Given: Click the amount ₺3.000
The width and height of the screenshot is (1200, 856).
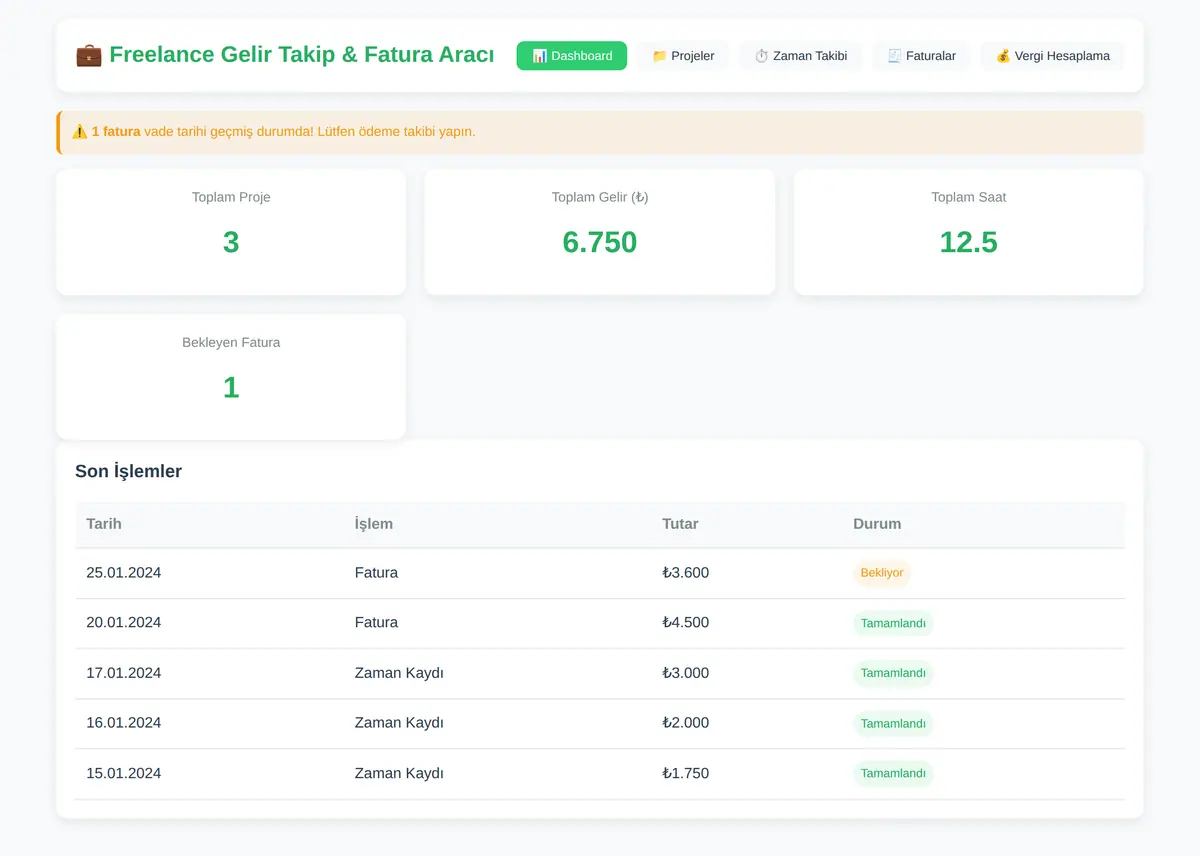Looking at the screenshot, I should [686, 673].
